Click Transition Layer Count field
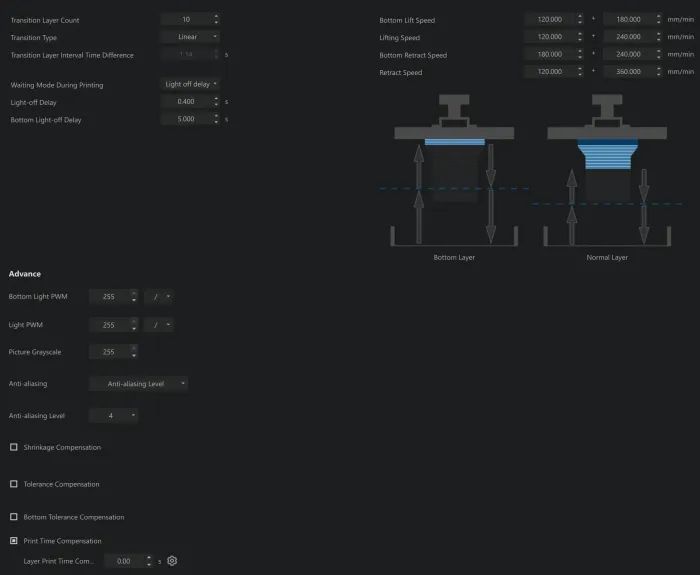 tap(186, 19)
